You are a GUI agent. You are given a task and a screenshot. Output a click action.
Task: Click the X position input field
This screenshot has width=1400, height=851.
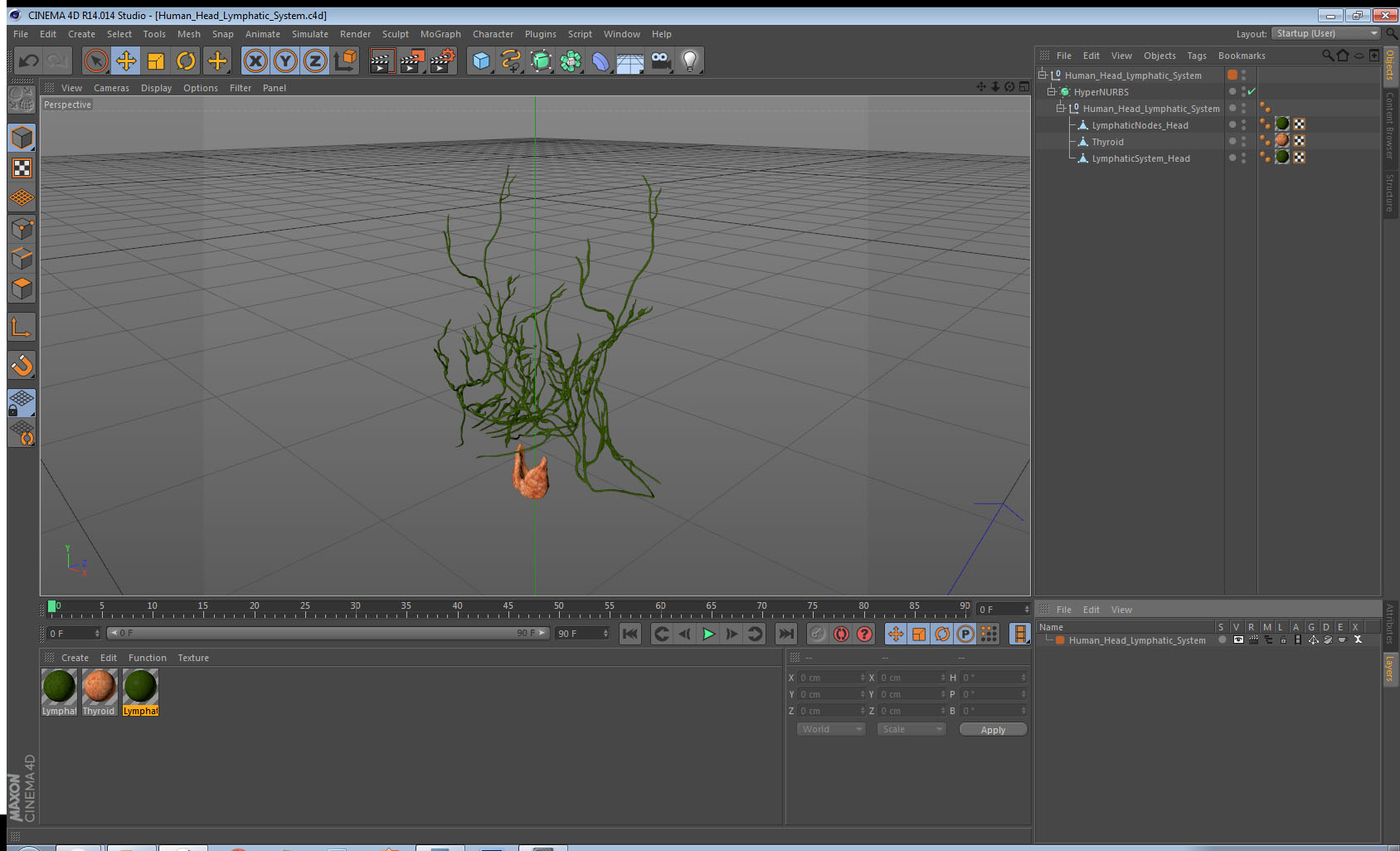tap(830, 678)
